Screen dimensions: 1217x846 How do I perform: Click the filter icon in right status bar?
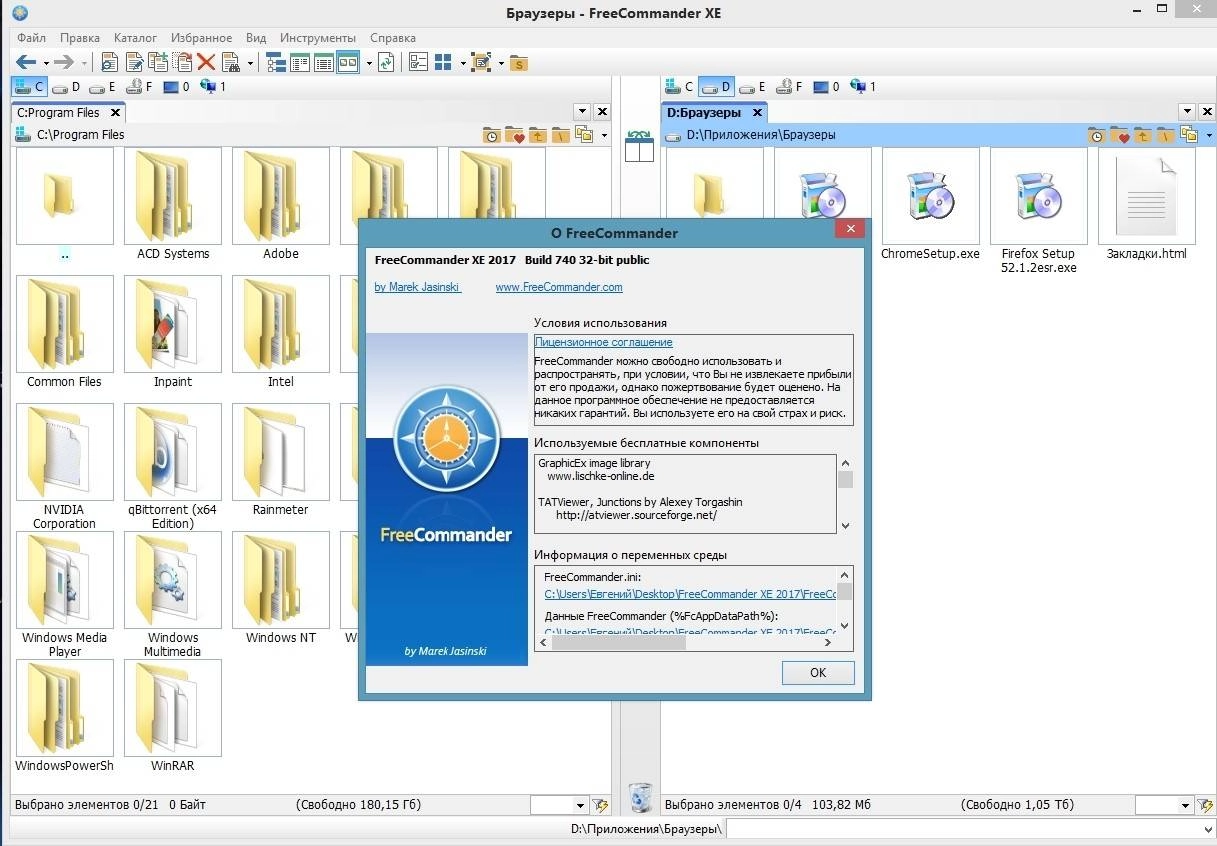[1205, 805]
